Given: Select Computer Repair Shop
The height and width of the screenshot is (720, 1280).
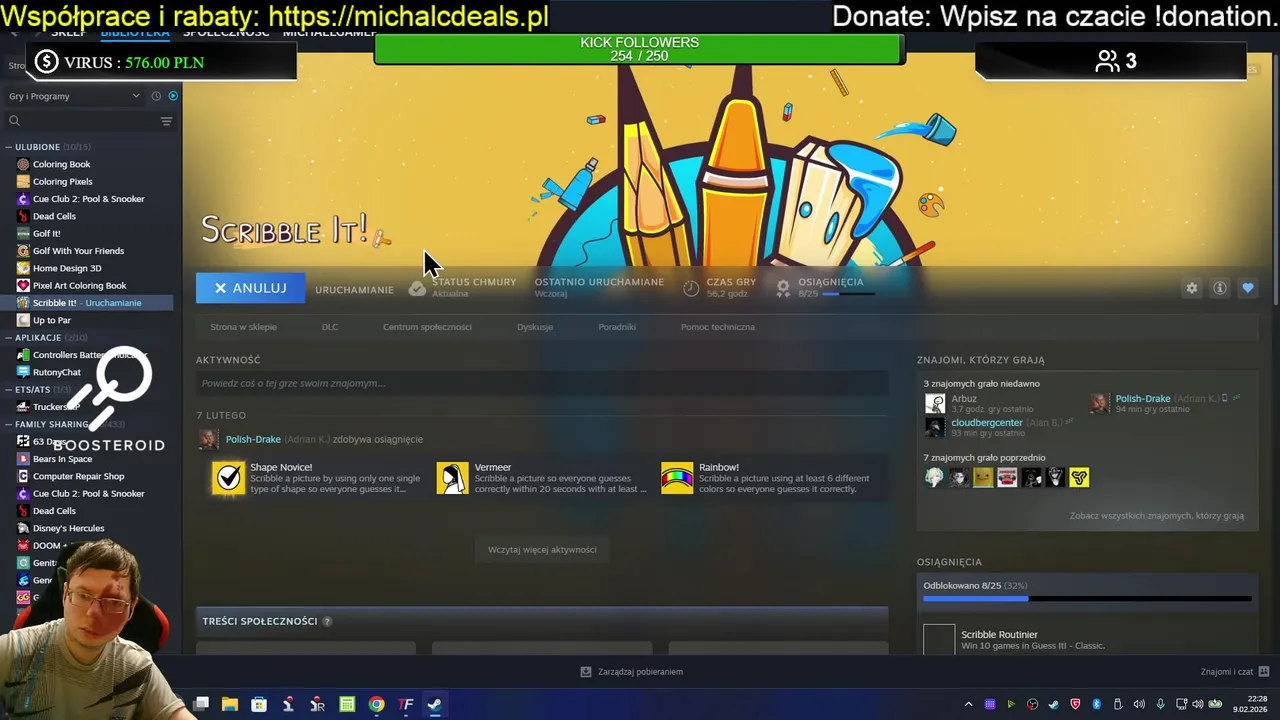Looking at the screenshot, I should [78, 476].
